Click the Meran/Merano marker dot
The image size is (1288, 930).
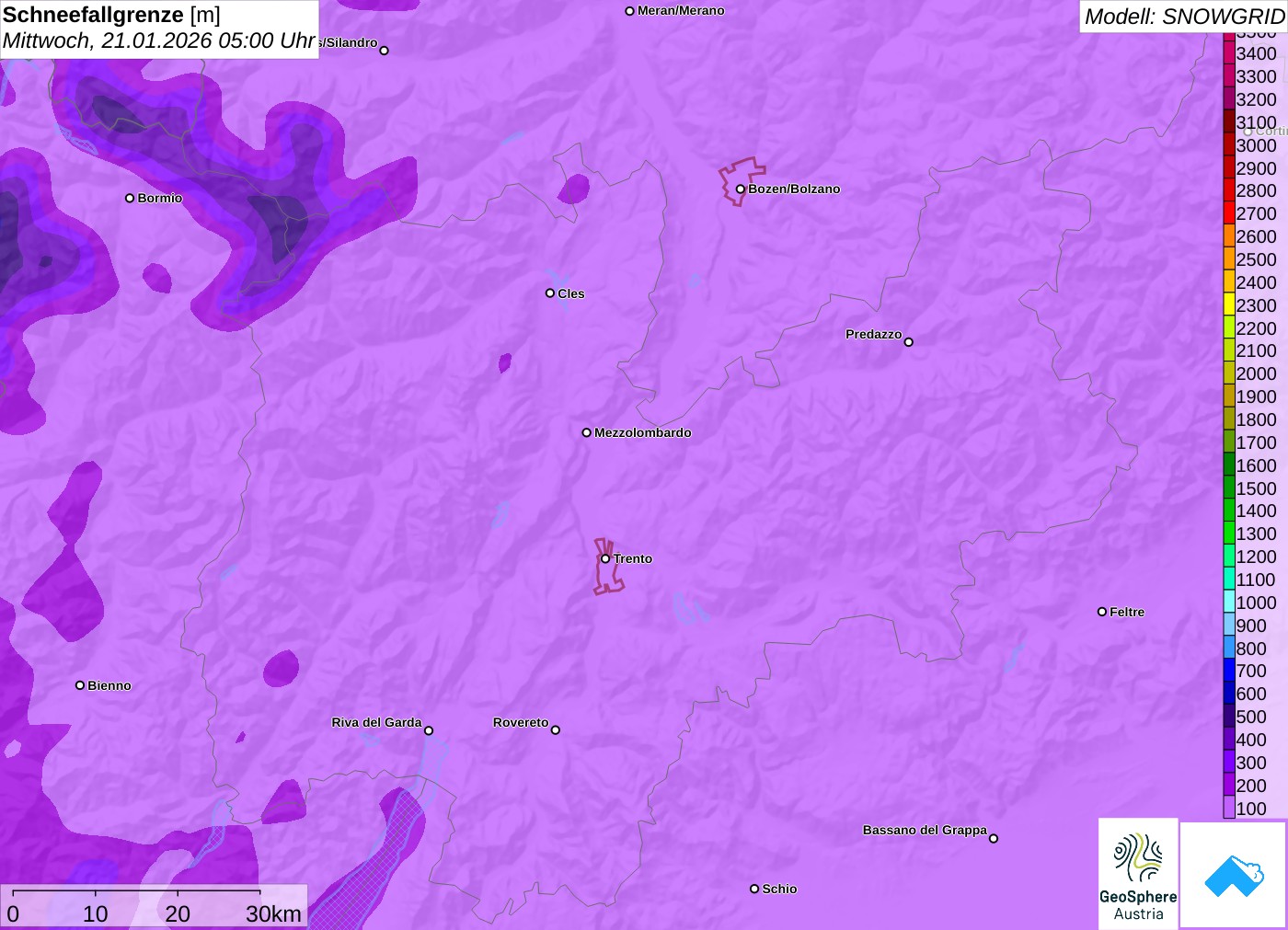click(630, 11)
